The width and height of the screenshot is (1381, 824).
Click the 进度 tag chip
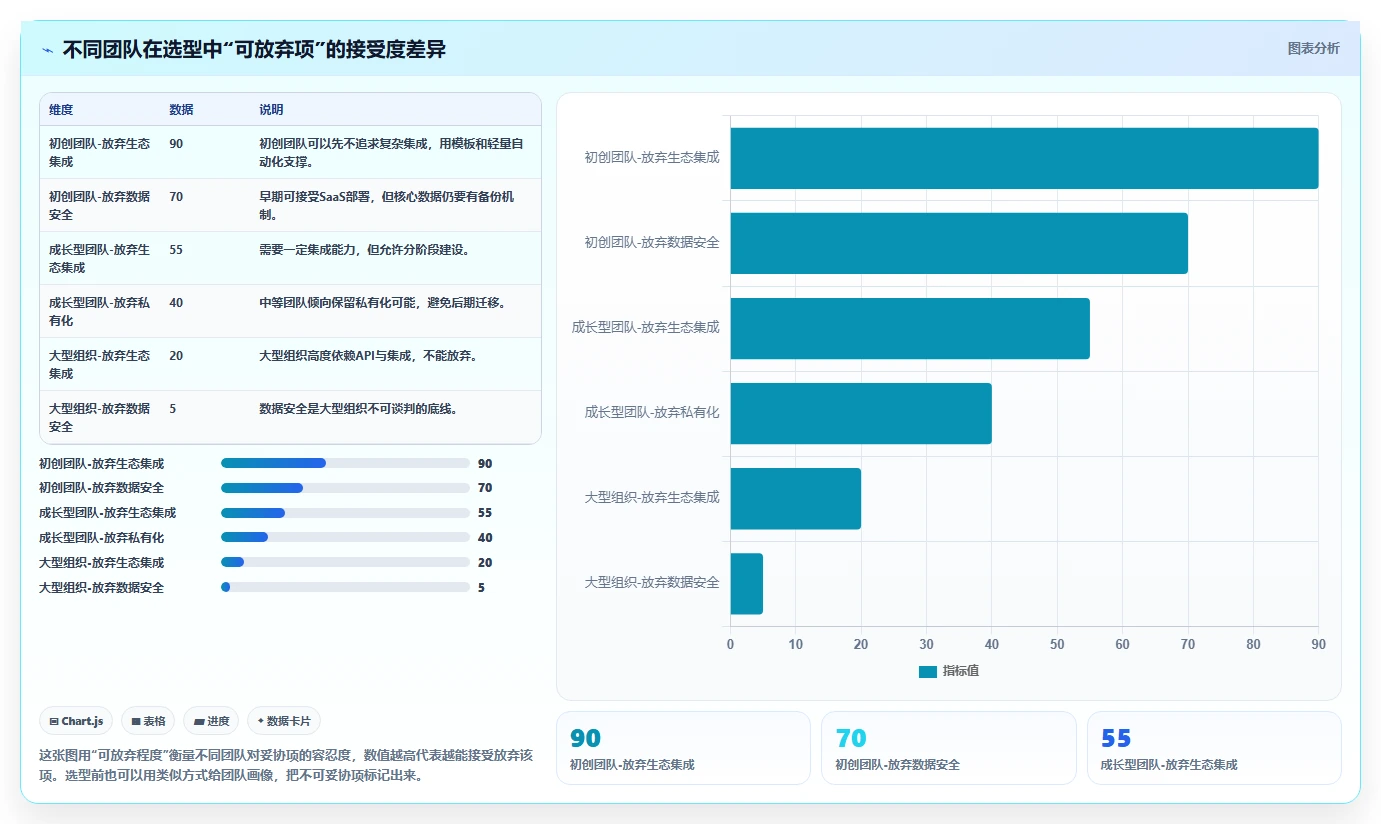click(x=211, y=721)
